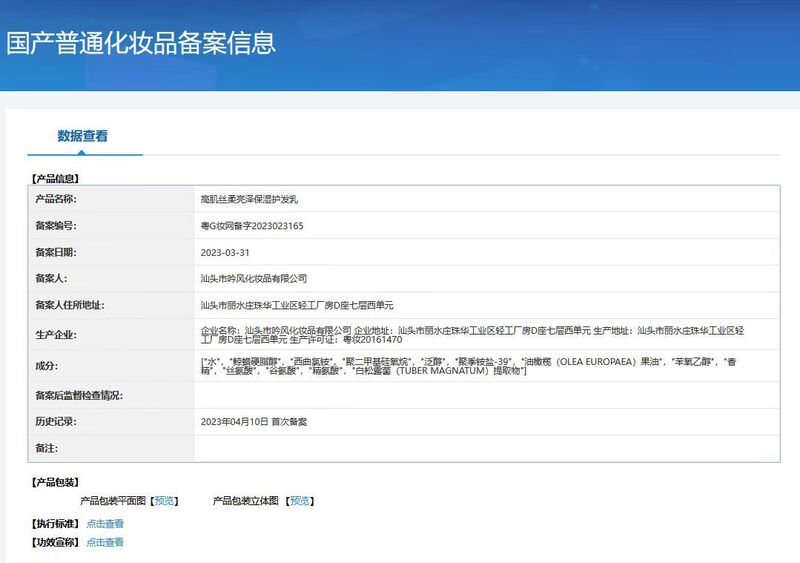800x563 pixels.
Task: Open 点击查看 link next to 执行标准
Action: click(x=105, y=524)
